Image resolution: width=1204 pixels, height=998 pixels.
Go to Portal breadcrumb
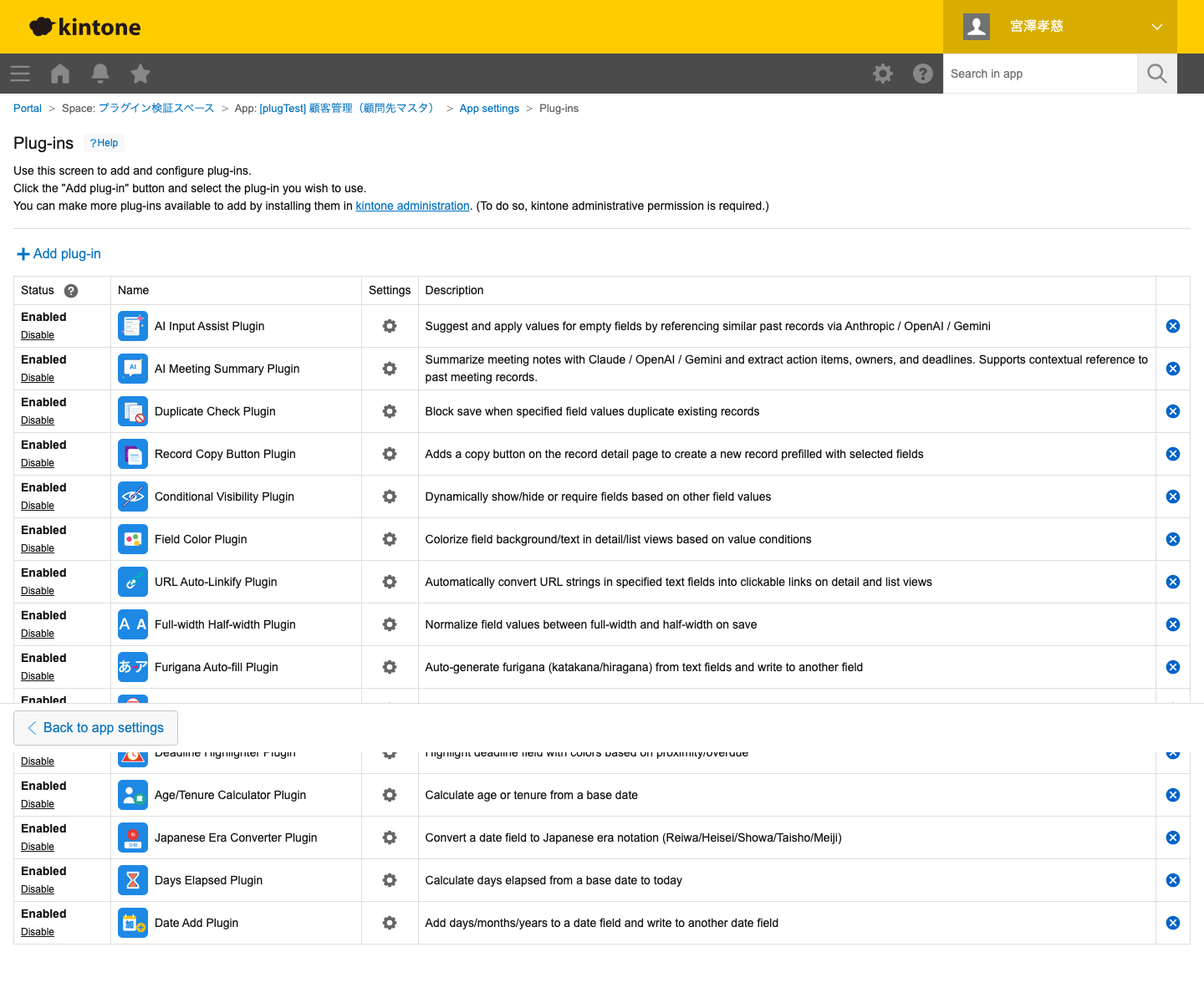(x=28, y=109)
